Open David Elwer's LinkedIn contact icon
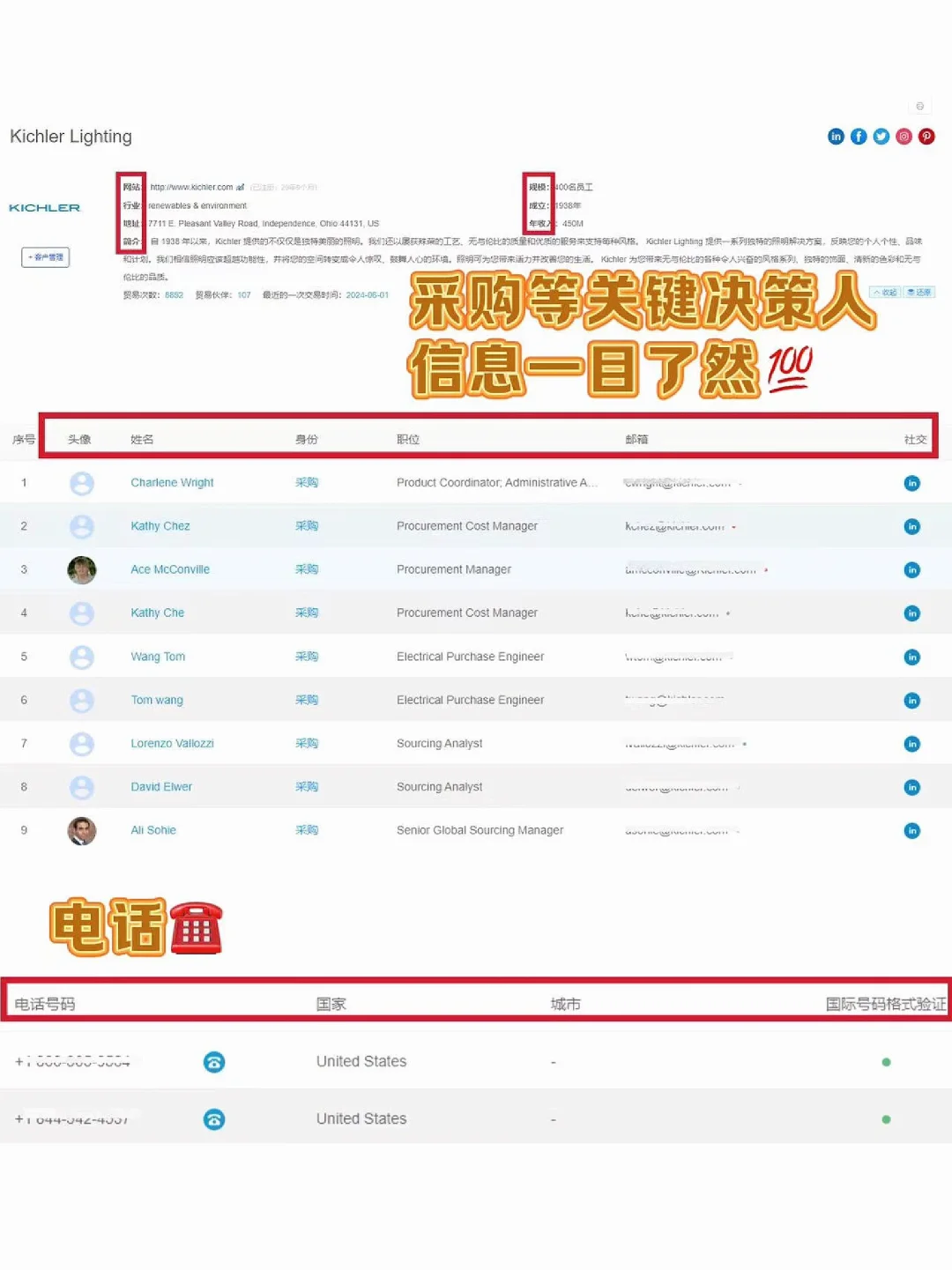The height and width of the screenshot is (1270, 952). click(912, 786)
